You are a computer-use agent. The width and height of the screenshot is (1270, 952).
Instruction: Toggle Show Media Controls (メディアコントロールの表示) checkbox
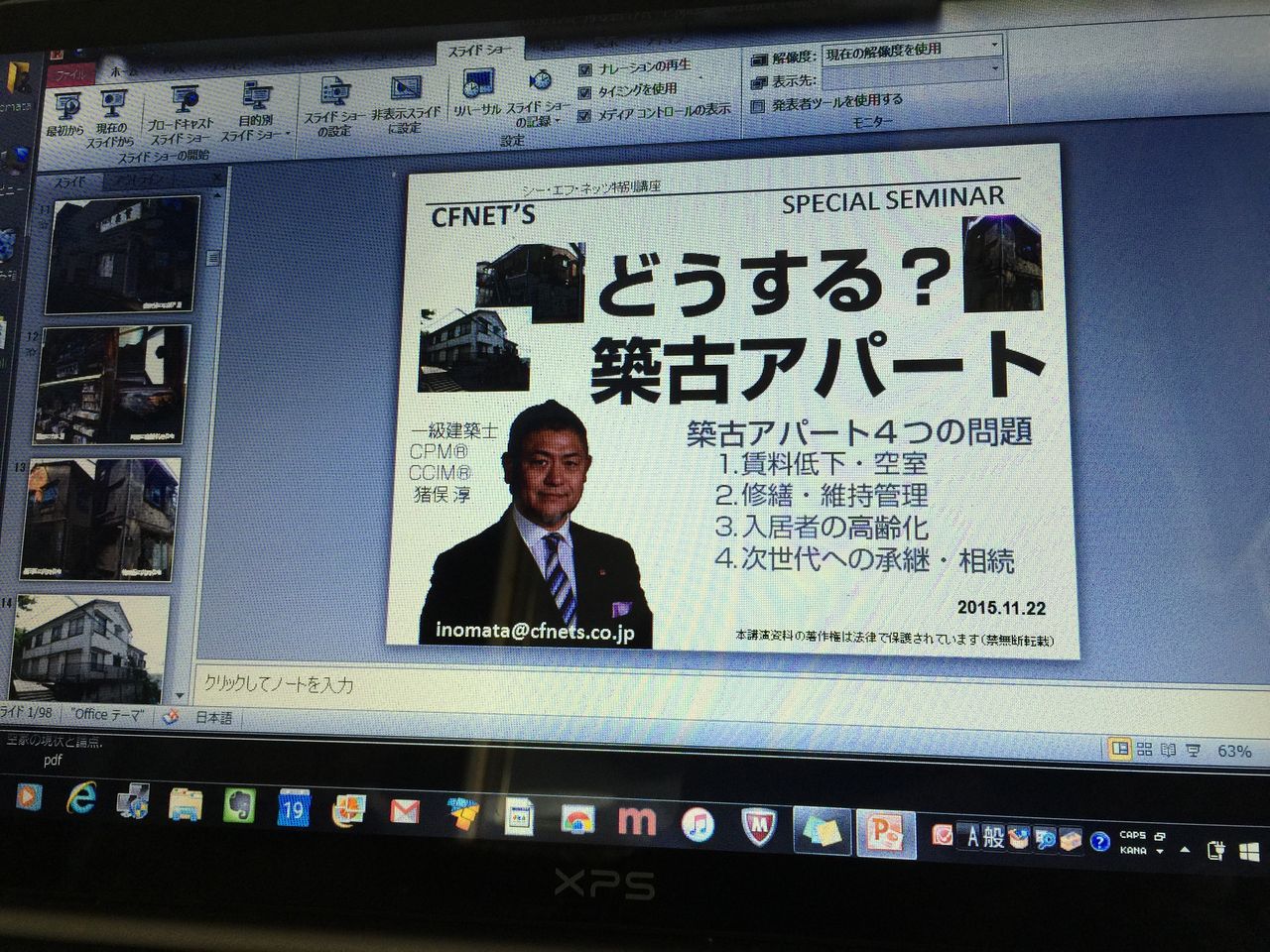[584, 115]
